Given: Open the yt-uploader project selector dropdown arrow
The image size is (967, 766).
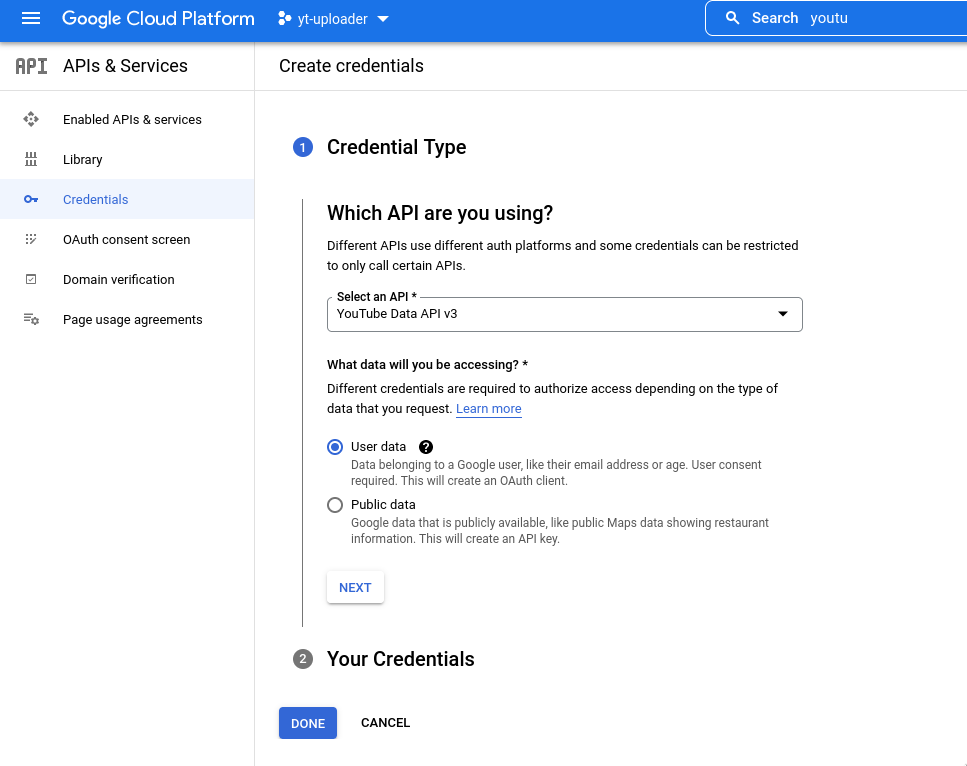Looking at the screenshot, I should tap(383, 19).
